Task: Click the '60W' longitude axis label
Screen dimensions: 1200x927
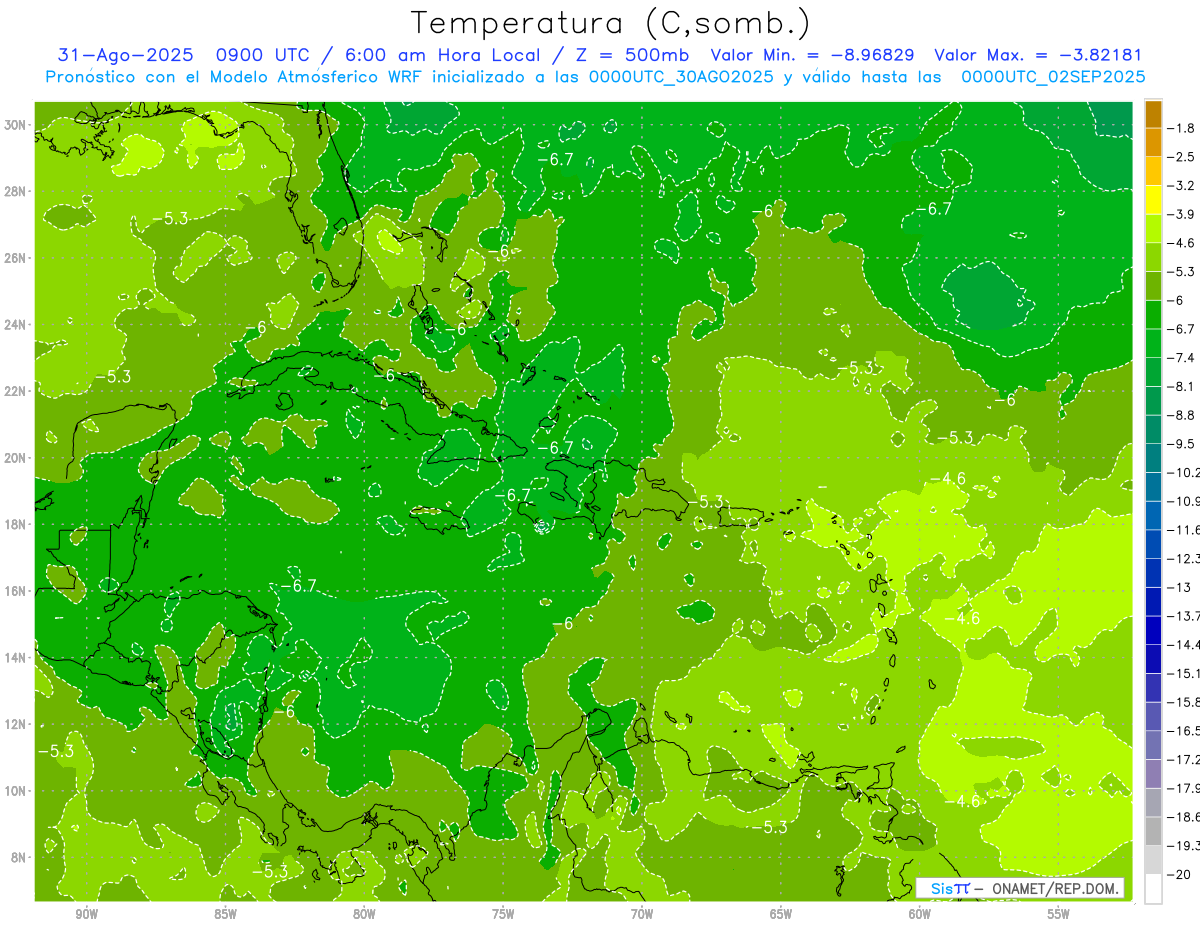Action: click(x=920, y=914)
